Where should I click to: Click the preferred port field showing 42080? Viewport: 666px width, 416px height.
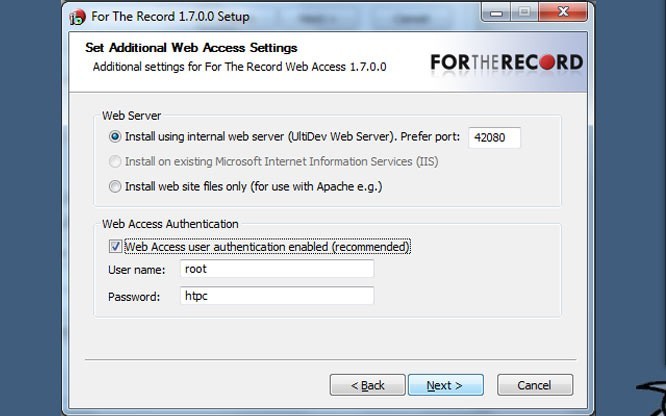[x=494, y=137]
